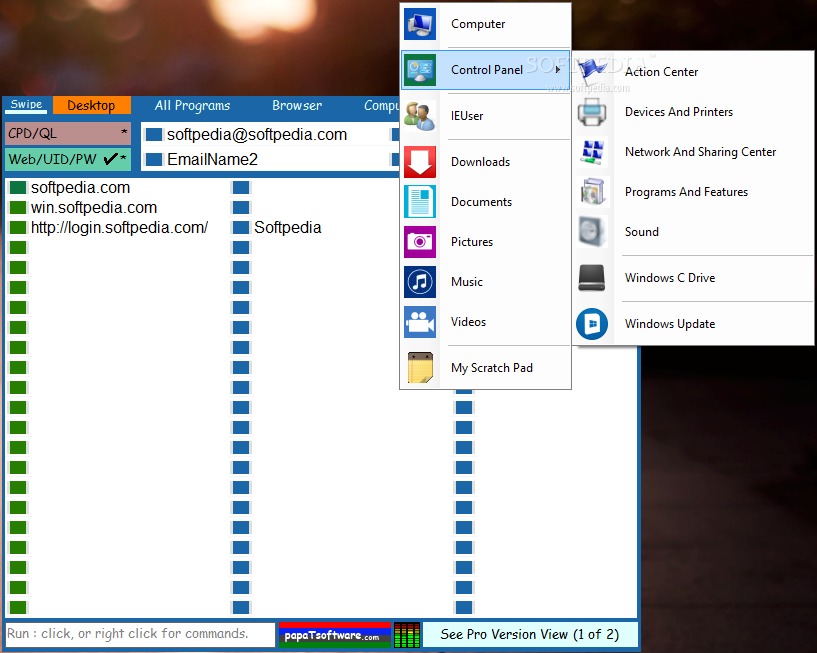817x653 pixels.
Task: Click the Pictures camera icon
Action: [419, 242]
